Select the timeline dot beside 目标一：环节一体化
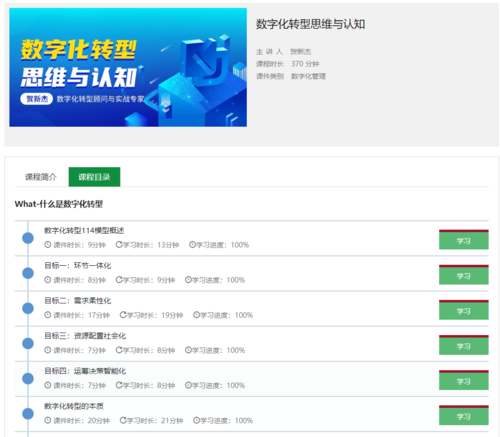Viewport: 500px width, 437px height. (28, 273)
